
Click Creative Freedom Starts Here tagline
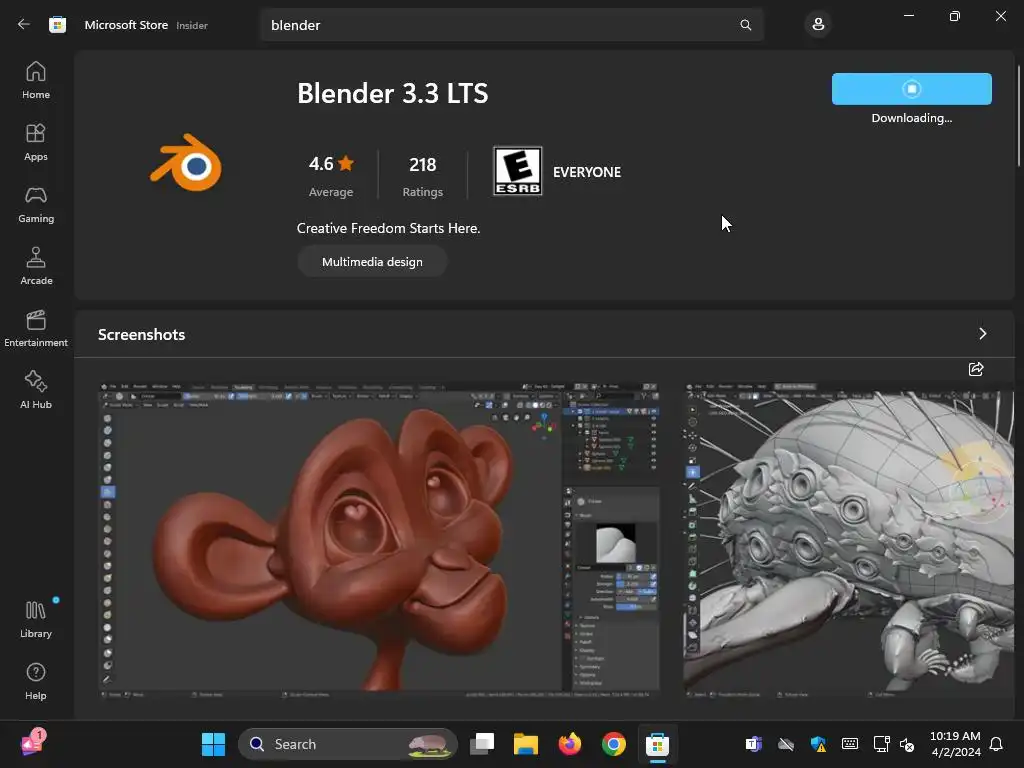pyautogui.click(x=389, y=228)
